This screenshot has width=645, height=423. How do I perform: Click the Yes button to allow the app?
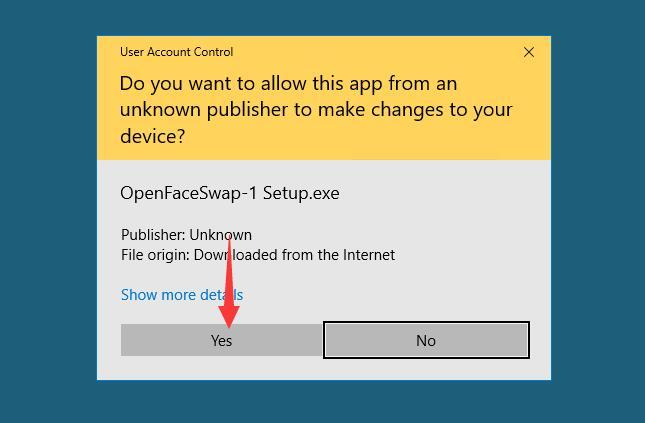222,340
